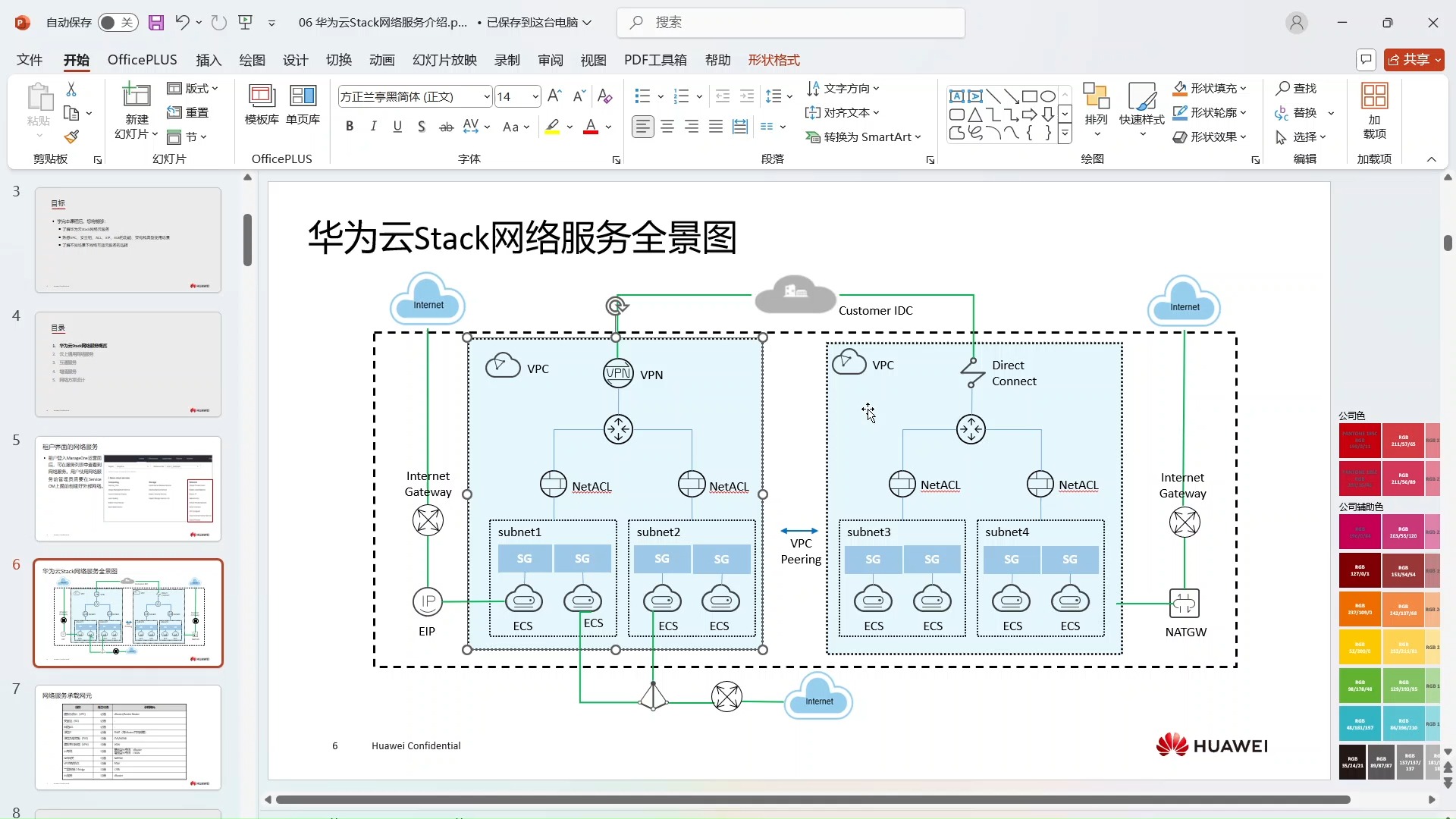Click the yellow text highlight color
This screenshot has width=1456, height=819.
(x=553, y=127)
